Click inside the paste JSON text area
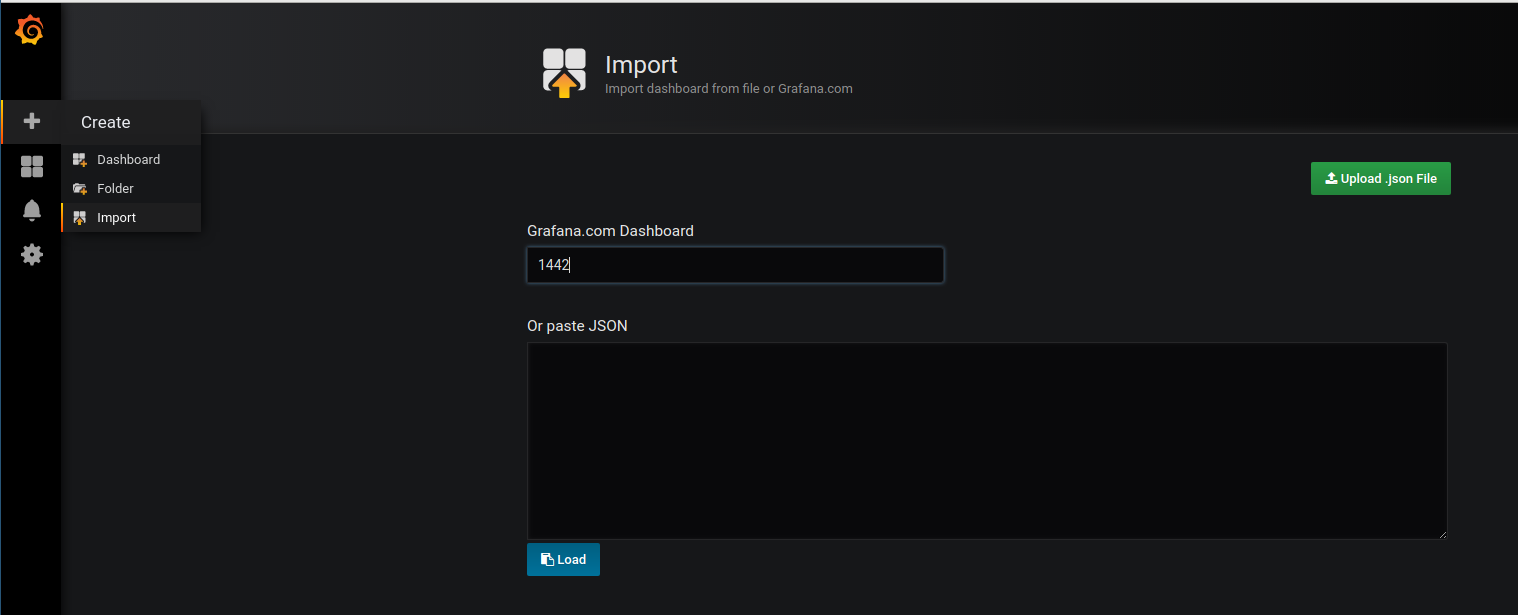1518x615 pixels. pos(987,441)
